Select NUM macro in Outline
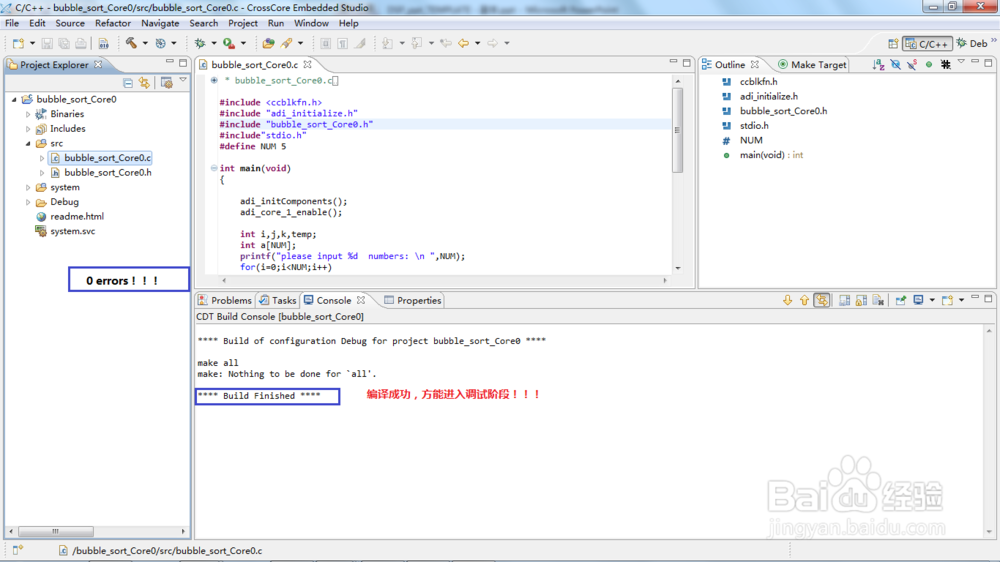1000x562 pixels. coord(751,140)
